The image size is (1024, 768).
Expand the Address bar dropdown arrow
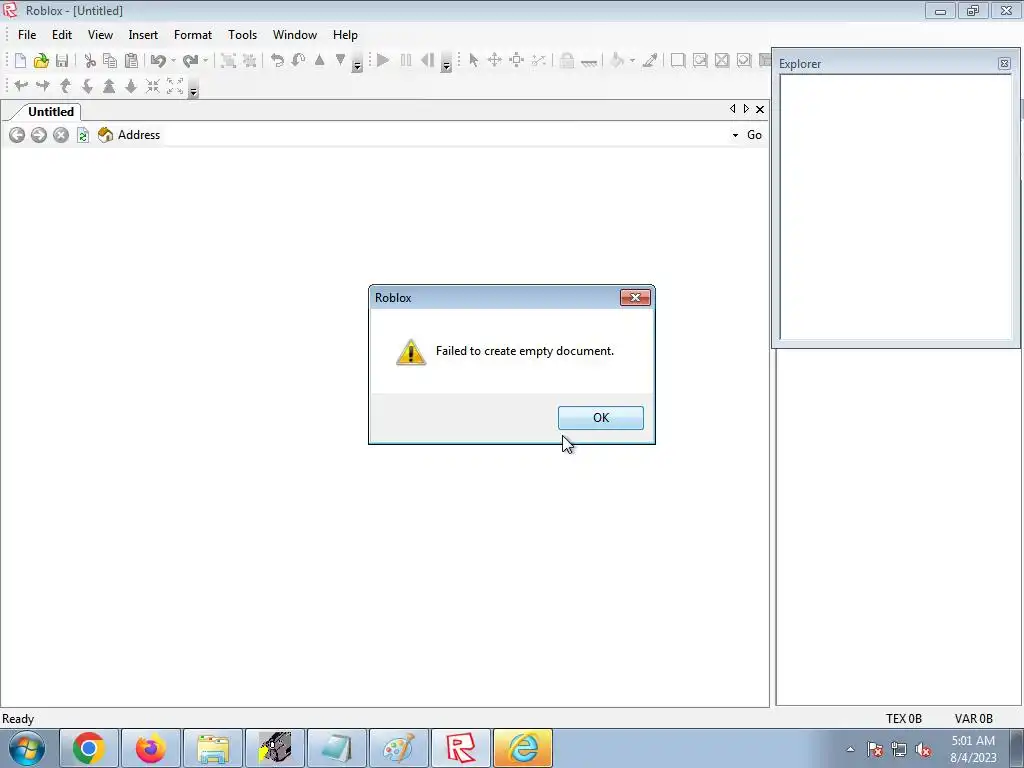[735, 135]
